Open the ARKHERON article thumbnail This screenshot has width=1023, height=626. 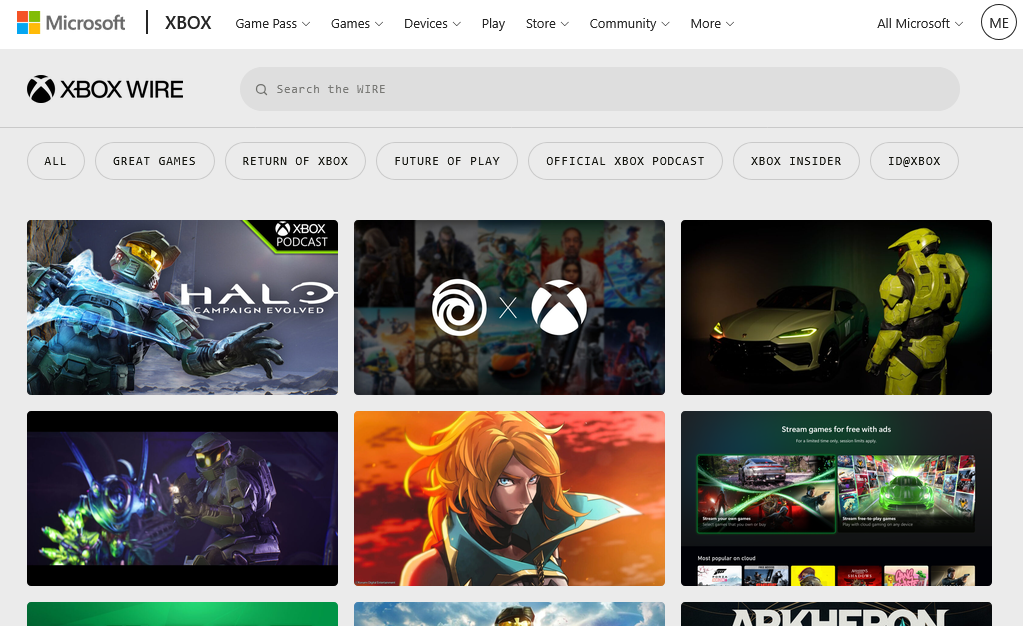(836, 614)
